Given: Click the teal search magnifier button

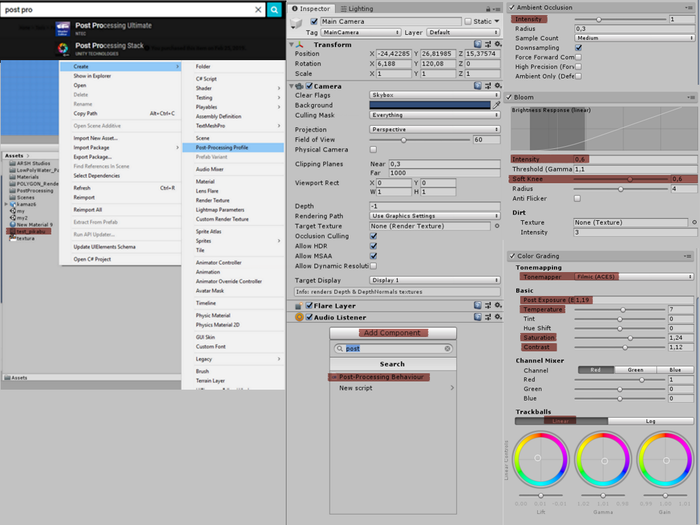Looking at the screenshot, I should 274,9.
